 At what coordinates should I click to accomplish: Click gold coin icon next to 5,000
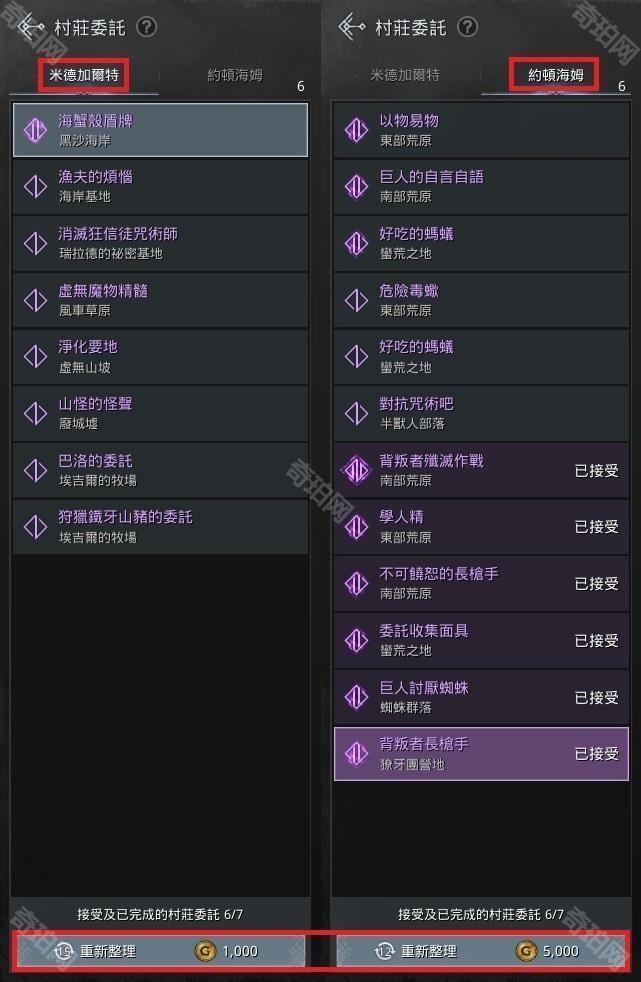pos(526,951)
